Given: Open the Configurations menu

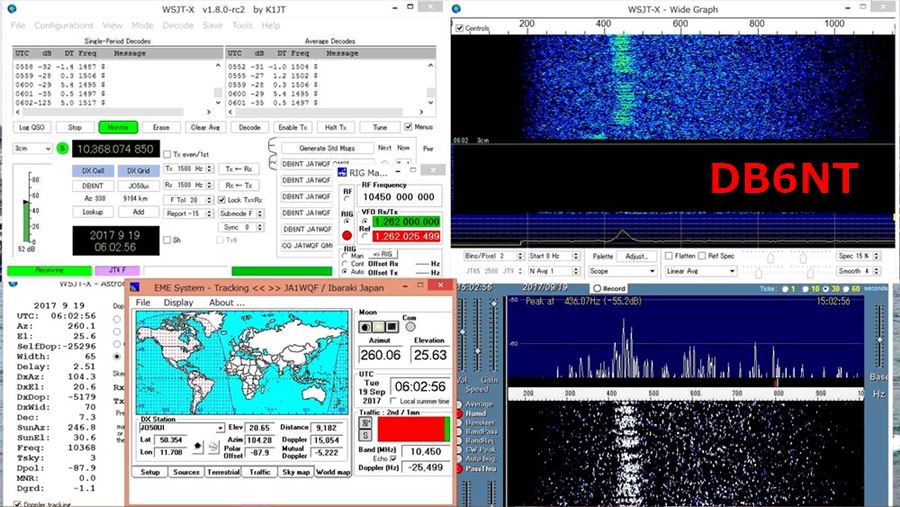Looking at the screenshot, I should 64,25.
